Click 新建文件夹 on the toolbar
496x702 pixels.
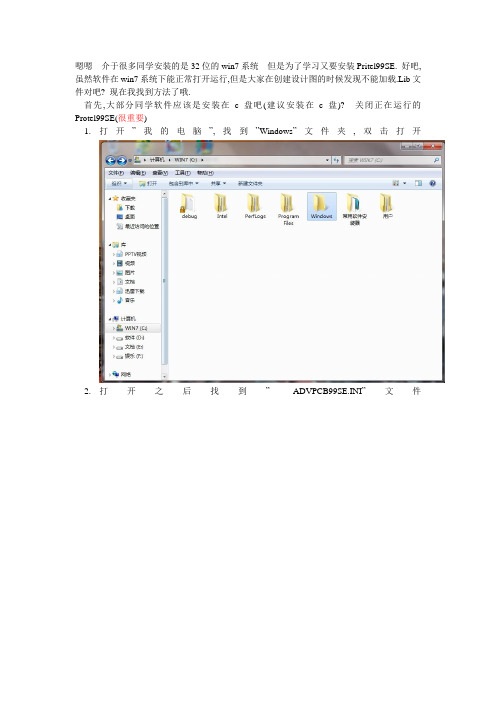pyautogui.click(x=250, y=184)
